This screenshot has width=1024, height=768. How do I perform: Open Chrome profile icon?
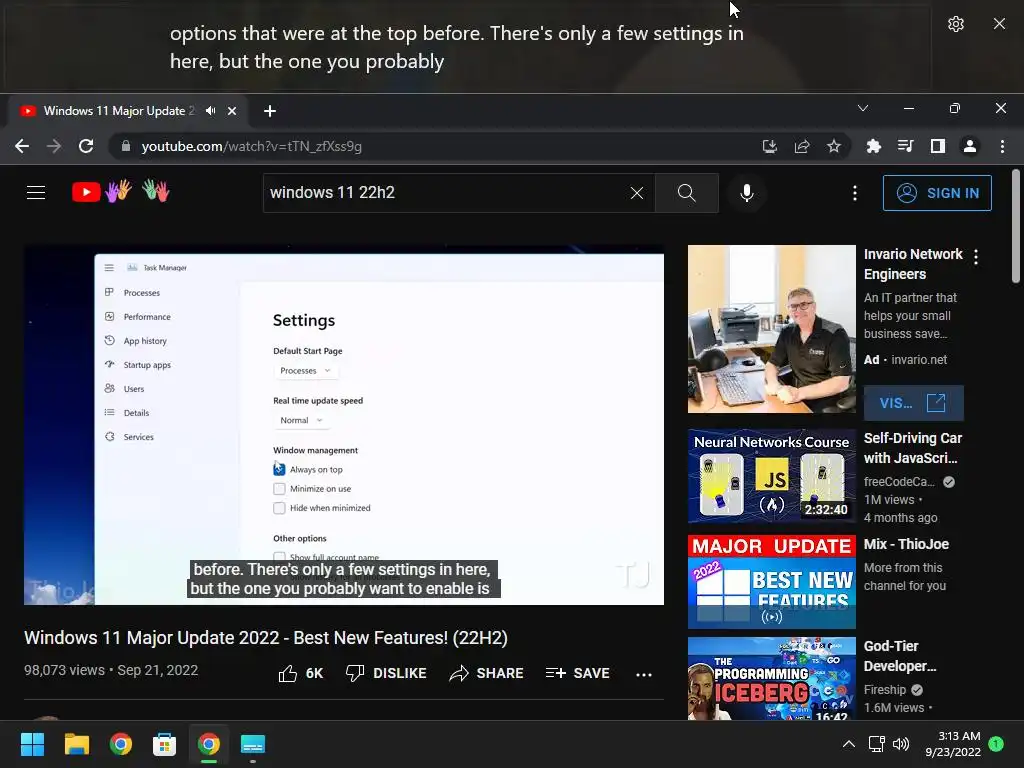coord(970,146)
